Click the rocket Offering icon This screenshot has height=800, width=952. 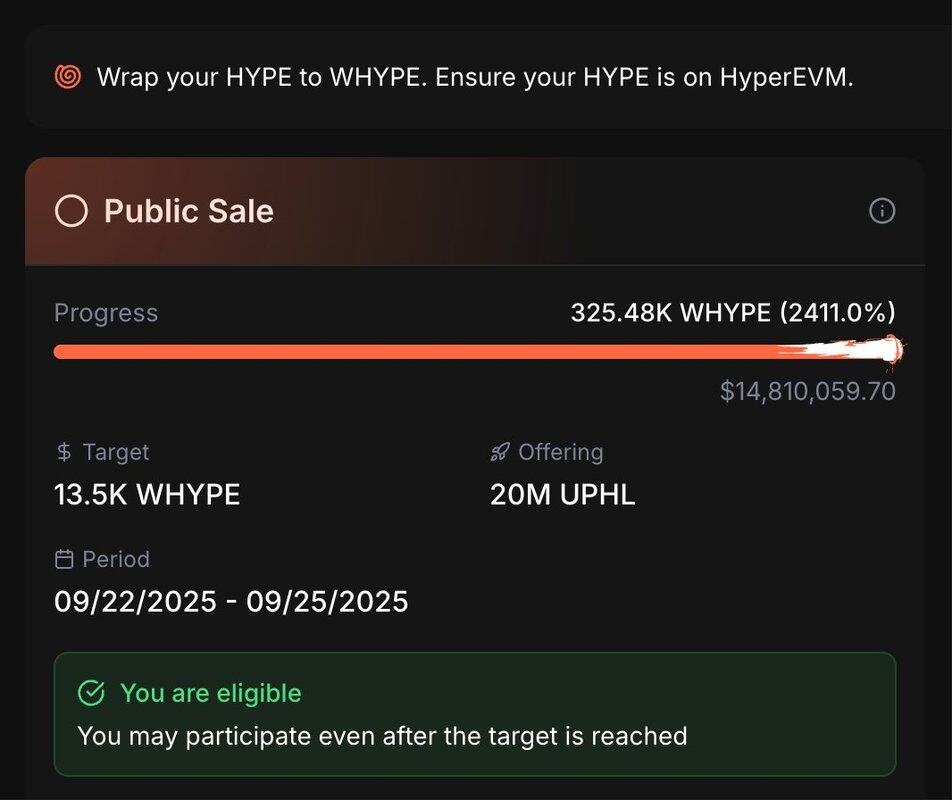coord(500,452)
